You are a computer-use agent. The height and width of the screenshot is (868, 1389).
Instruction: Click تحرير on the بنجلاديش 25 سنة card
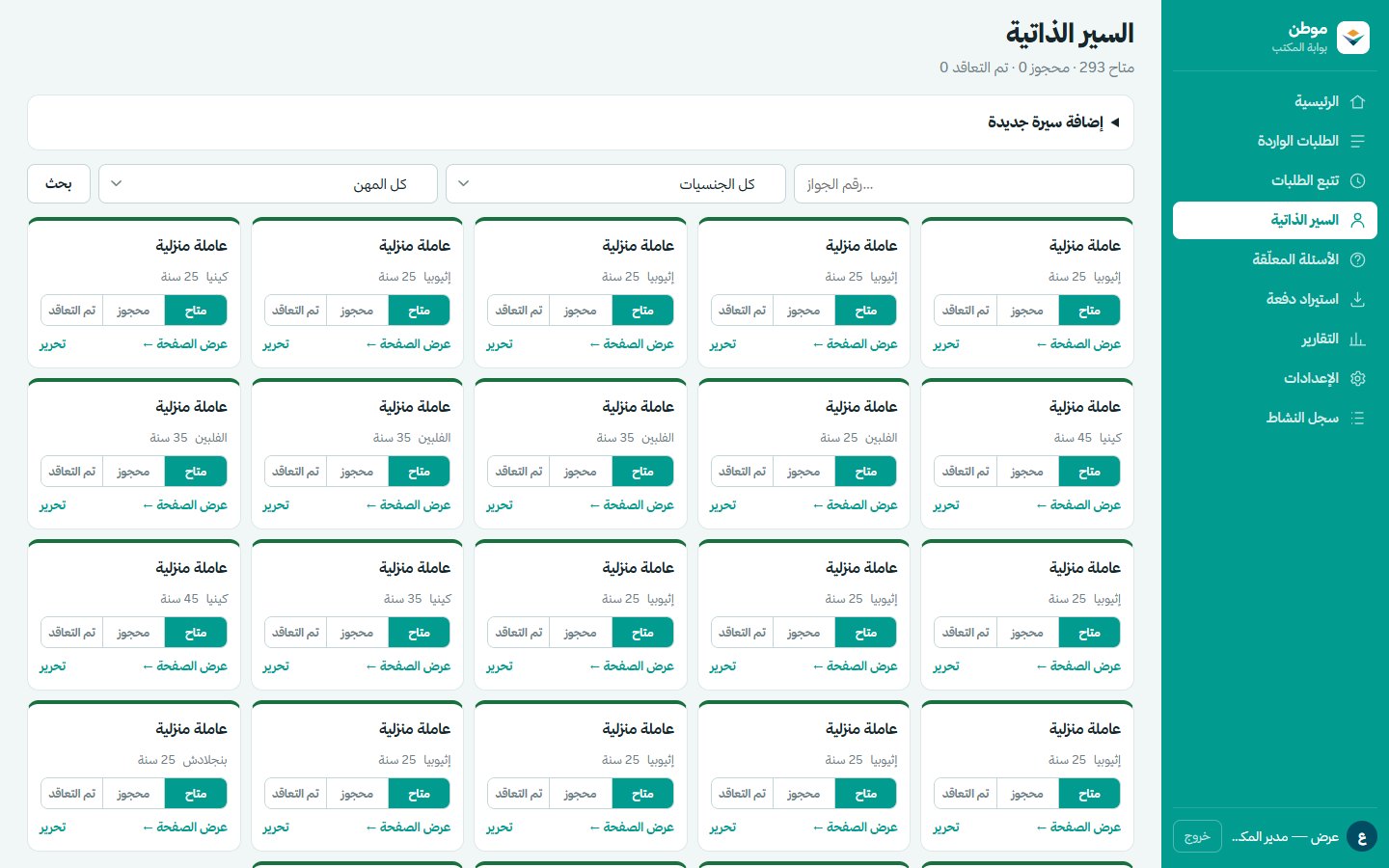coord(53,827)
